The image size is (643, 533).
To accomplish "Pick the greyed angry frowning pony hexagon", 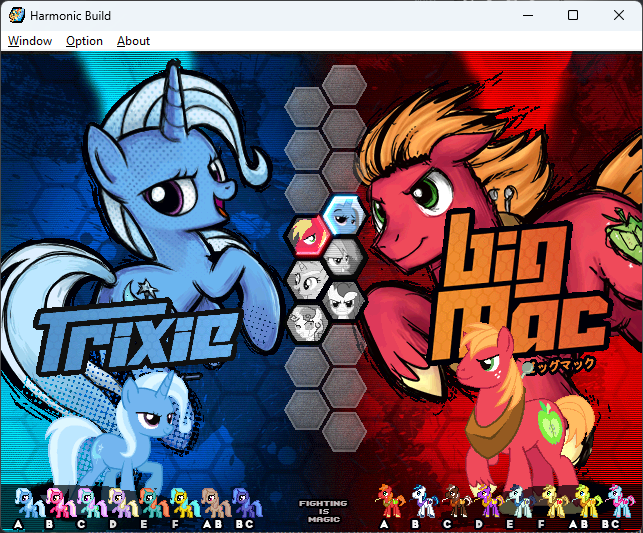I will (x=344, y=302).
